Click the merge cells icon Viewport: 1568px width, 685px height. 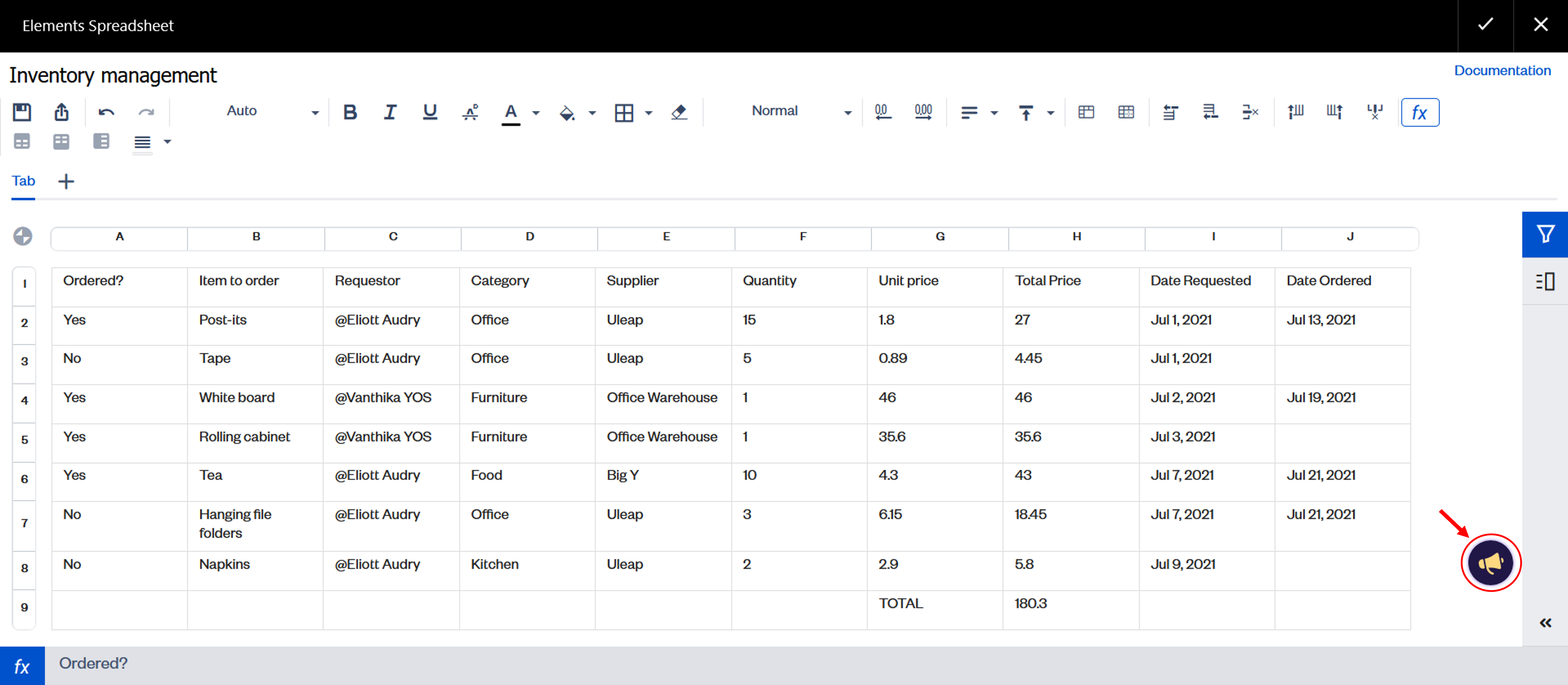click(x=1086, y=112)
